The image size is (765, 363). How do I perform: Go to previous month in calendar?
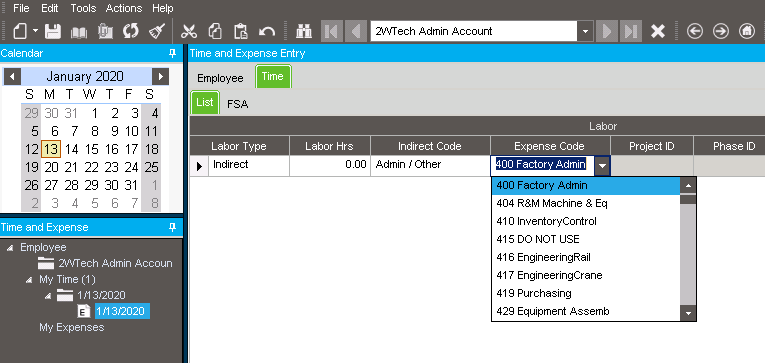pos(12,77)
